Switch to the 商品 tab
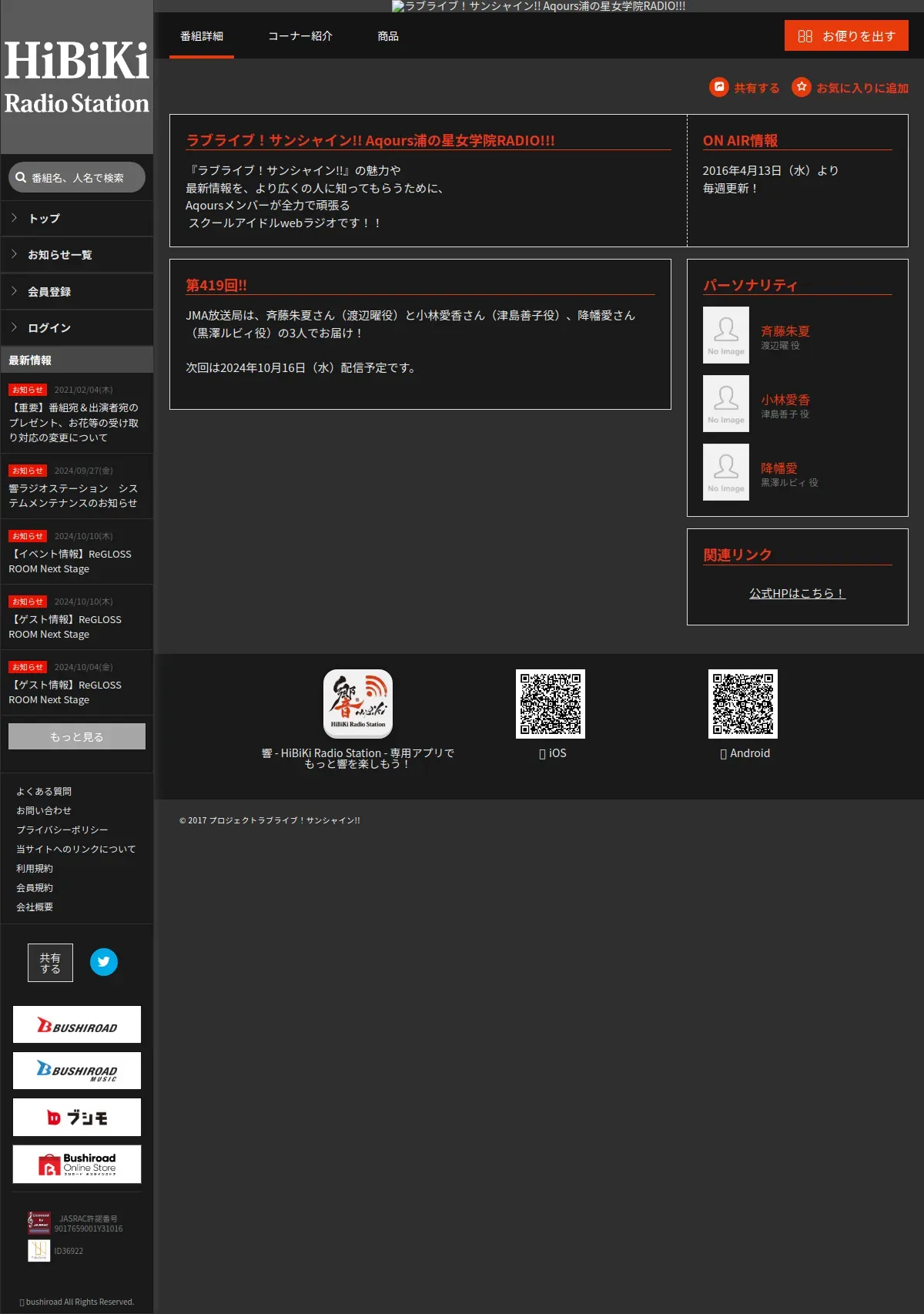Image resolution: width=924 pixels, height=1314 pixels. point(388,36)
